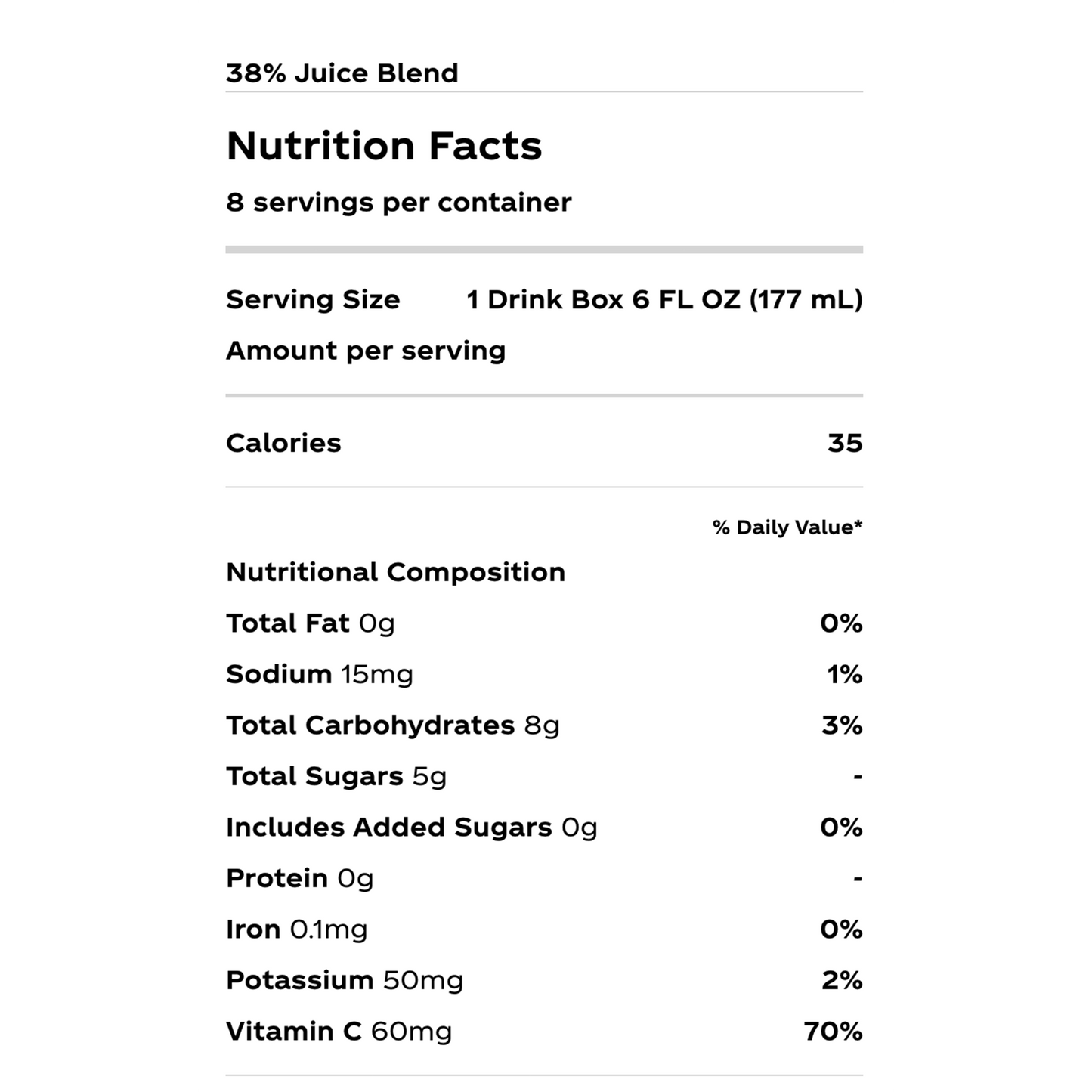The width and height of the screenshot is (1092, 1092).
Task: Click the "Nutritional Composition" subheading
Action: point(395,572)
